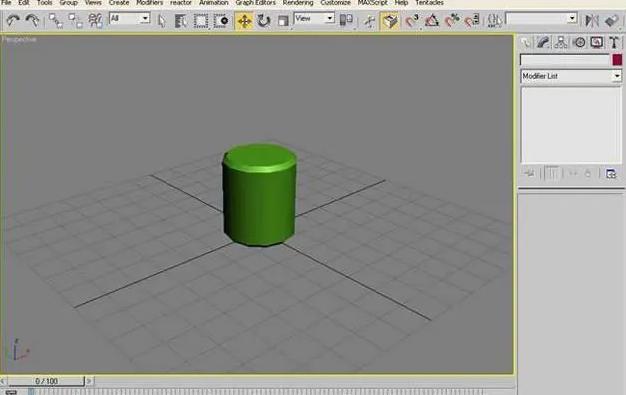Select the green cylinder object in viewport

pos(260,196)
